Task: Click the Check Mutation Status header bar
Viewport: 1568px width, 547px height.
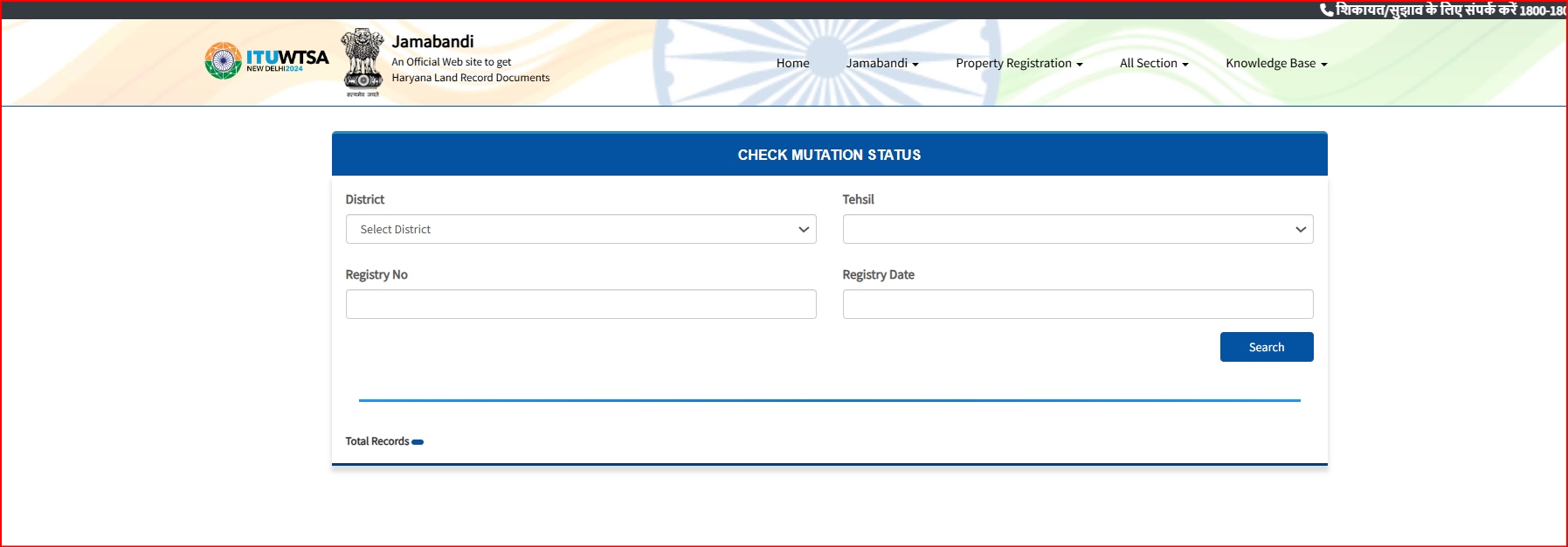Action: (x=829, y=155)
